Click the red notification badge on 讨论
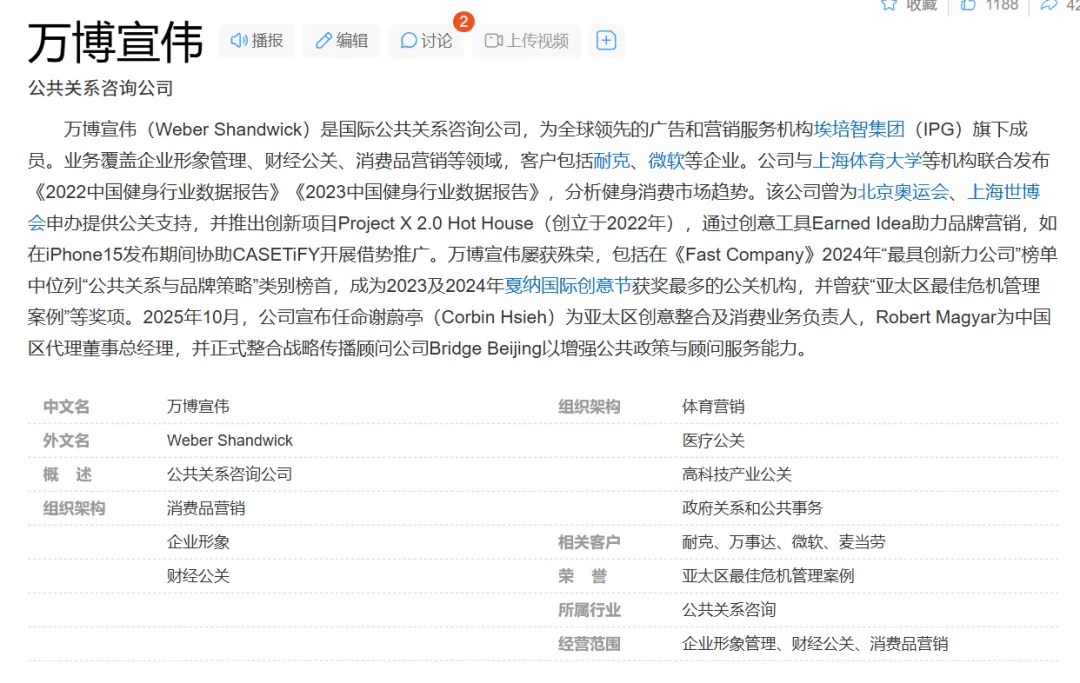The height and width of the screenshot is (683, 1080). pos(464,21)
